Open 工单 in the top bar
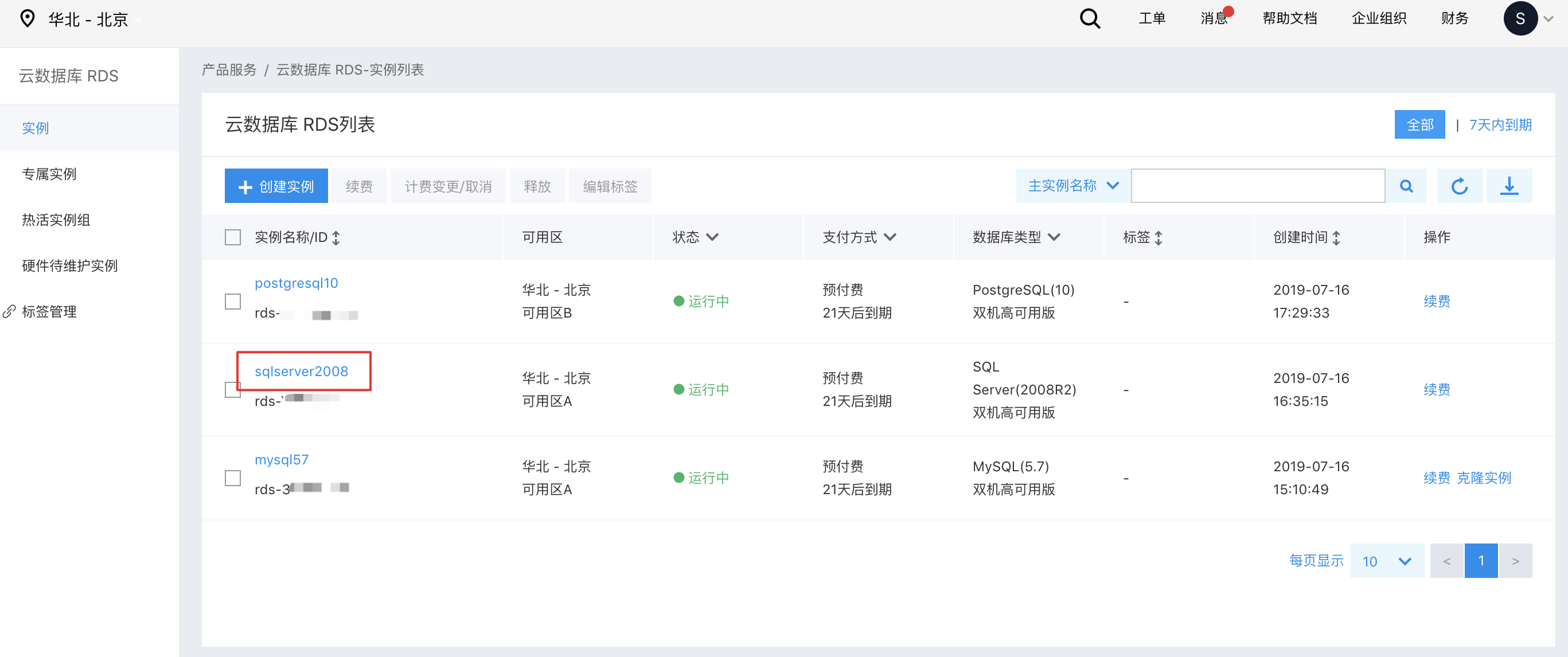 1152,19
